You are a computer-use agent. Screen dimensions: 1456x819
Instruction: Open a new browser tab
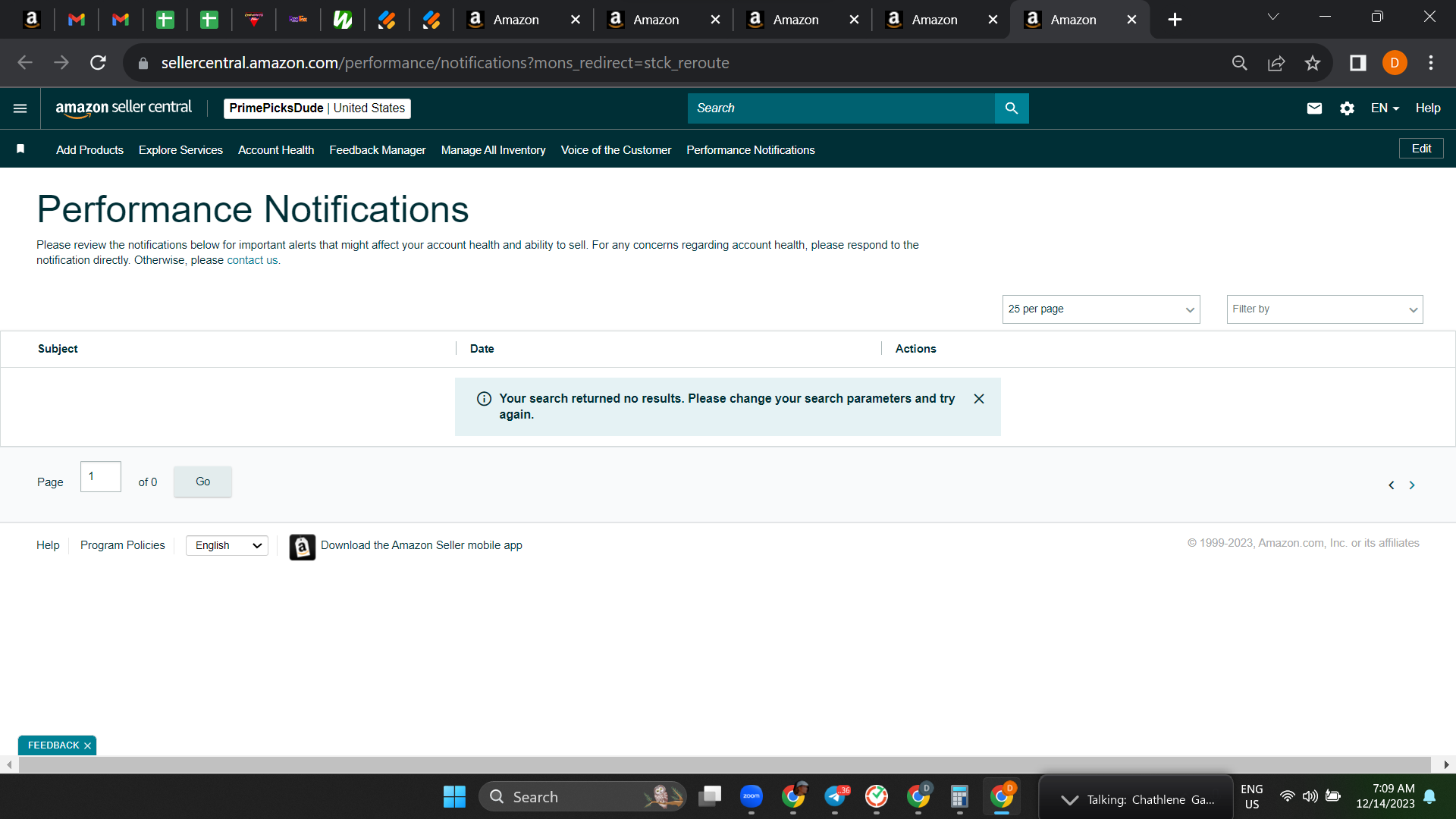1175,20
